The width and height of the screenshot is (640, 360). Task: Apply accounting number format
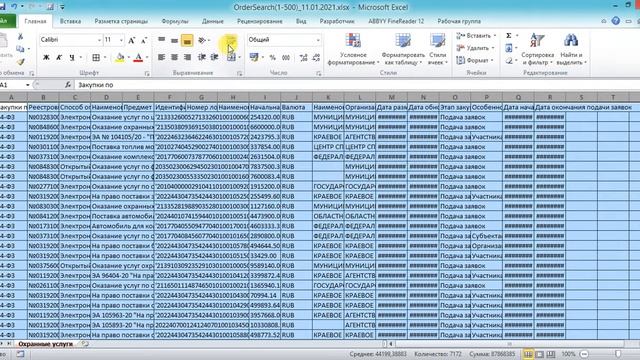pyautogui.click(x=254, y=58)
